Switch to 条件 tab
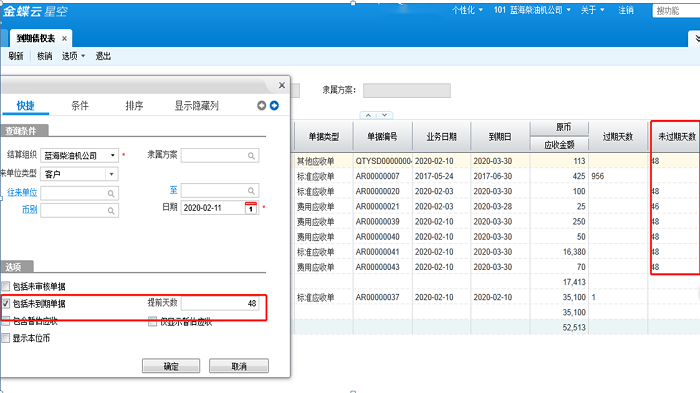 click(80, 105)
